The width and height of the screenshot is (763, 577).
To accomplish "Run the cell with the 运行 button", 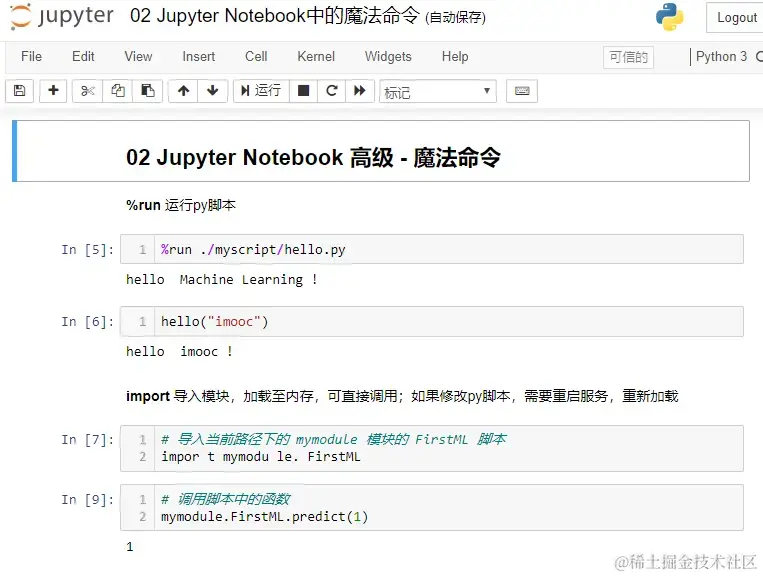I will pyautogui.click(x=261, y=91).
